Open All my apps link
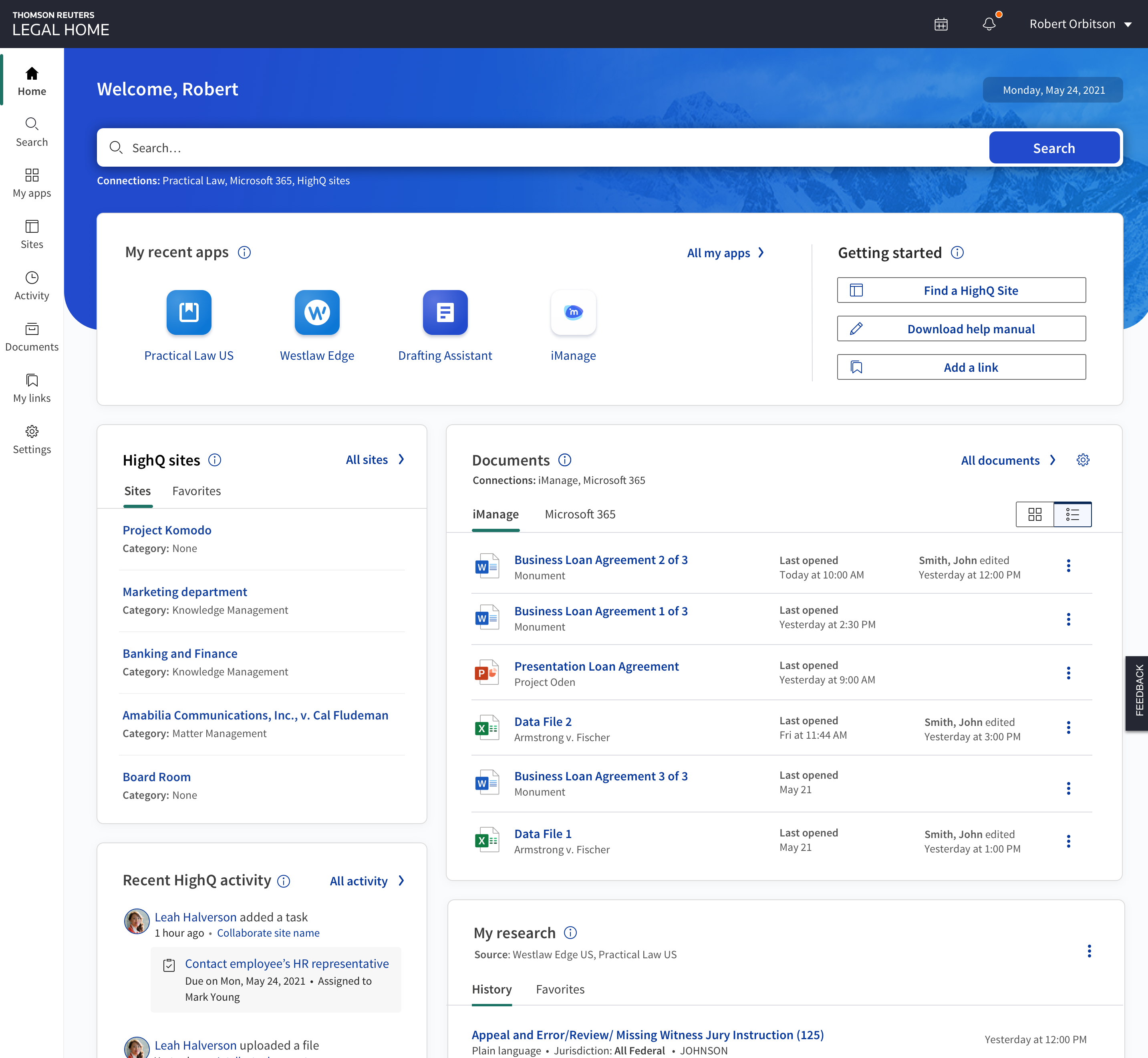Screen dimensions: 1148x1058 [x=725, y=252]
